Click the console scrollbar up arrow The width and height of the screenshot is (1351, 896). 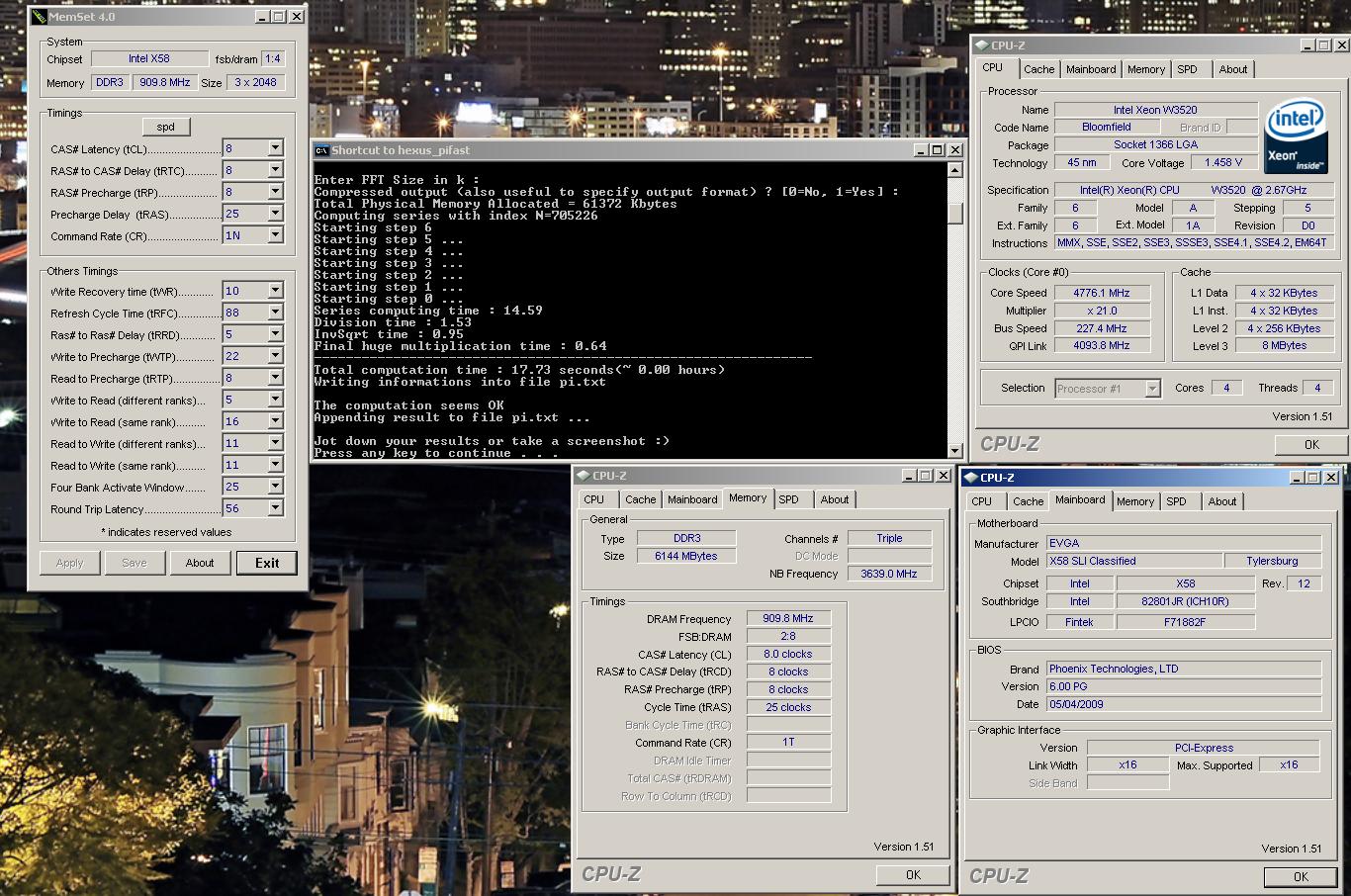click(x=954, y=170)
